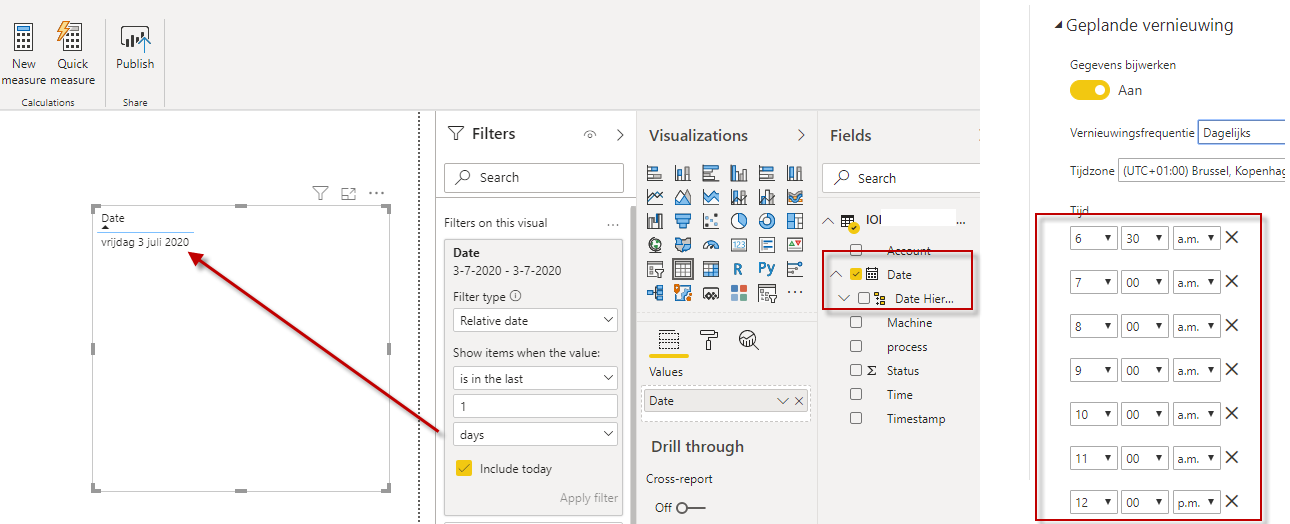Viewport: 1290px width, 524px height.
Task: Remove the 10:00 a.m. time entry
Action: click(x=1232, y=414)
